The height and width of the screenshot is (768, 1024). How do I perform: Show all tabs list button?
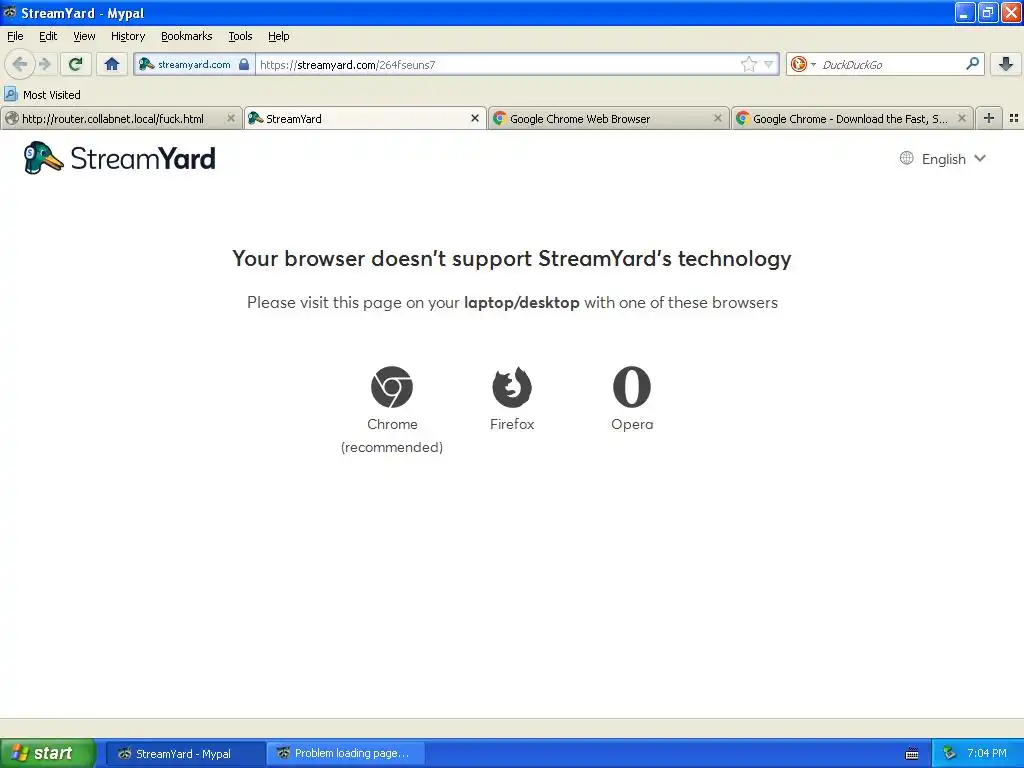[x=1014, y=118]
